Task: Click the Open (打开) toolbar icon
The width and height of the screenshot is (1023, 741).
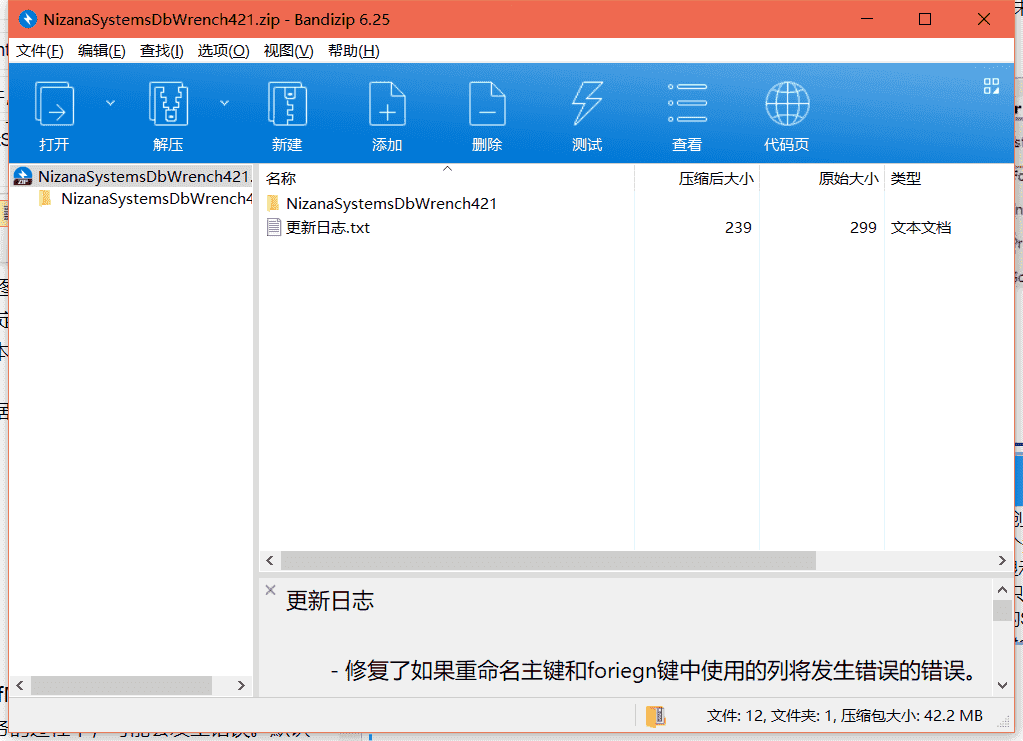Action: [x=54, y=104]
